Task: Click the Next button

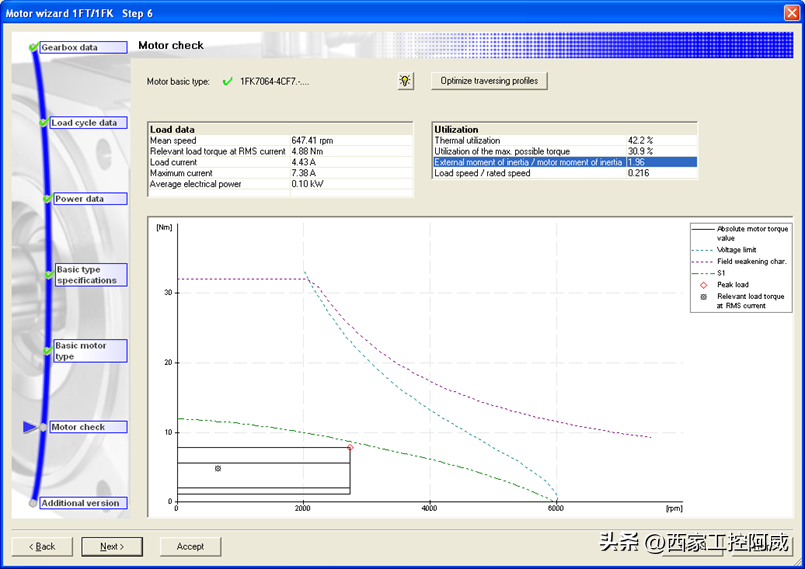Action: [x=111, y=546]
